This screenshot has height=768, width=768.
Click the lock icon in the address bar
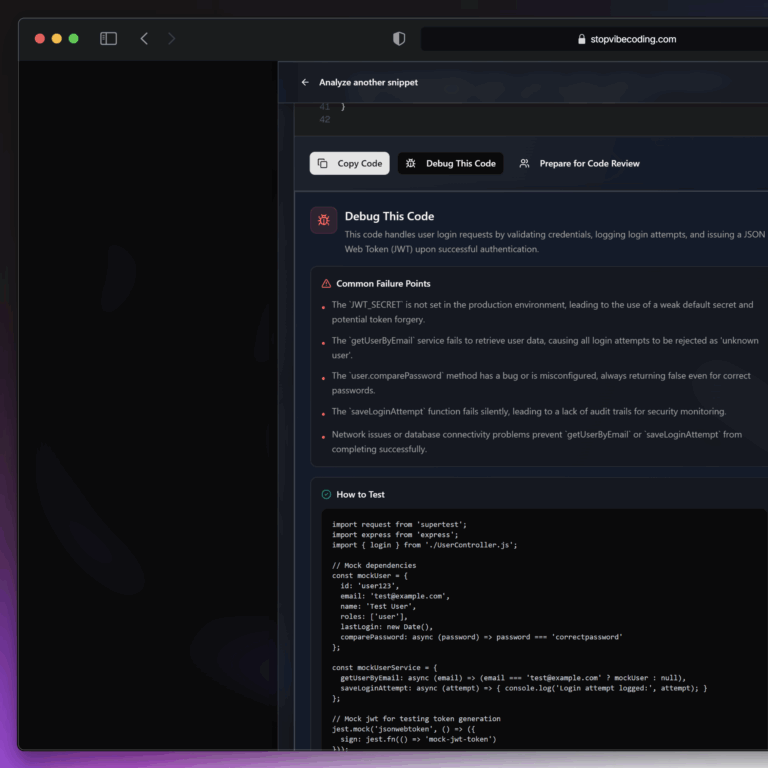(581, 39)
